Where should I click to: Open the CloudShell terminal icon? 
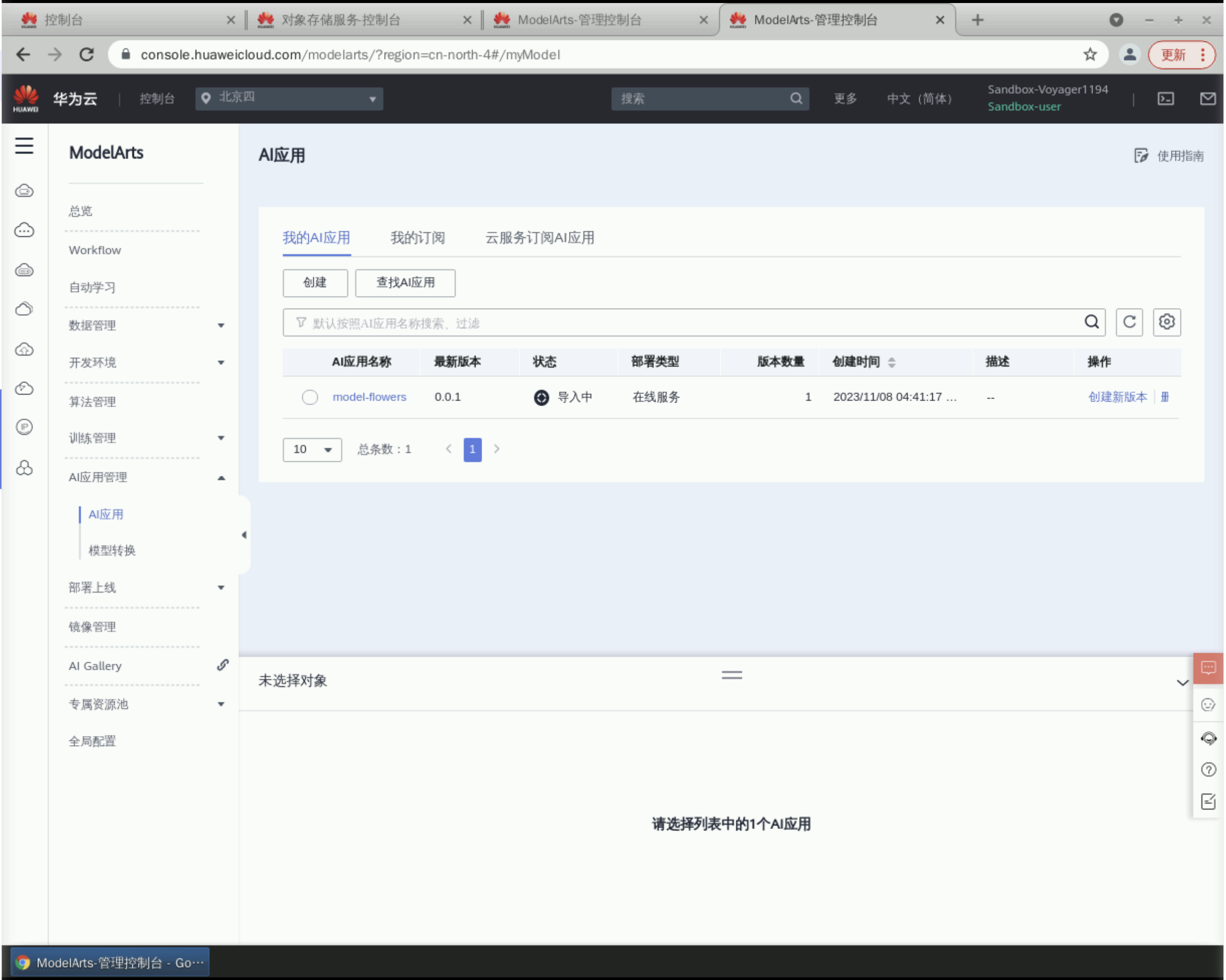tap(1165, 99)
